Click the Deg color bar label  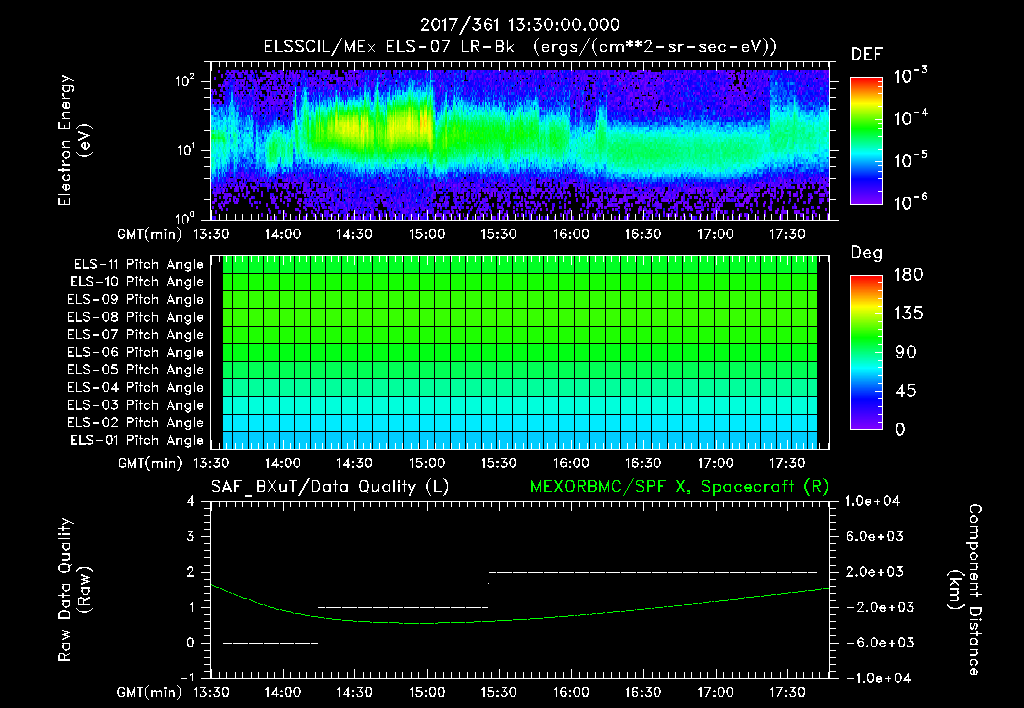(x=867, y=253)
